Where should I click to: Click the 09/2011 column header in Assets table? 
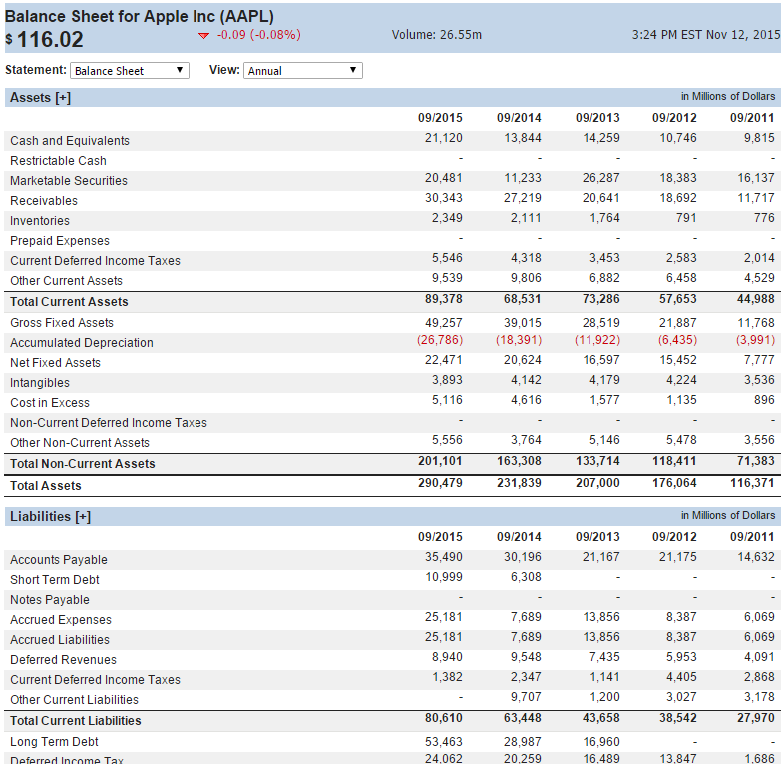[x=752, y=118]
